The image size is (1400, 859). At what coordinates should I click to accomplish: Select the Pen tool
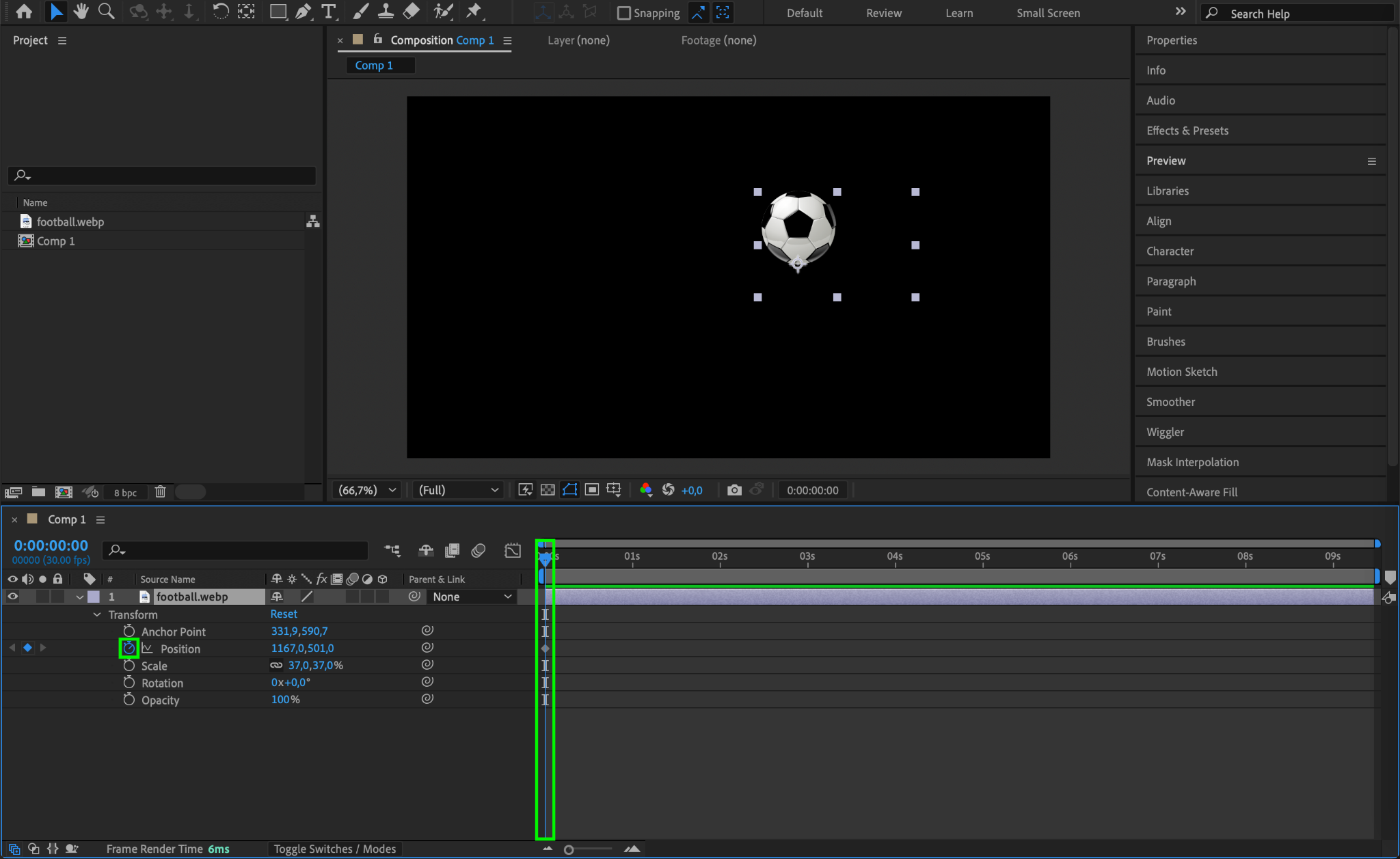click(304, 12)
